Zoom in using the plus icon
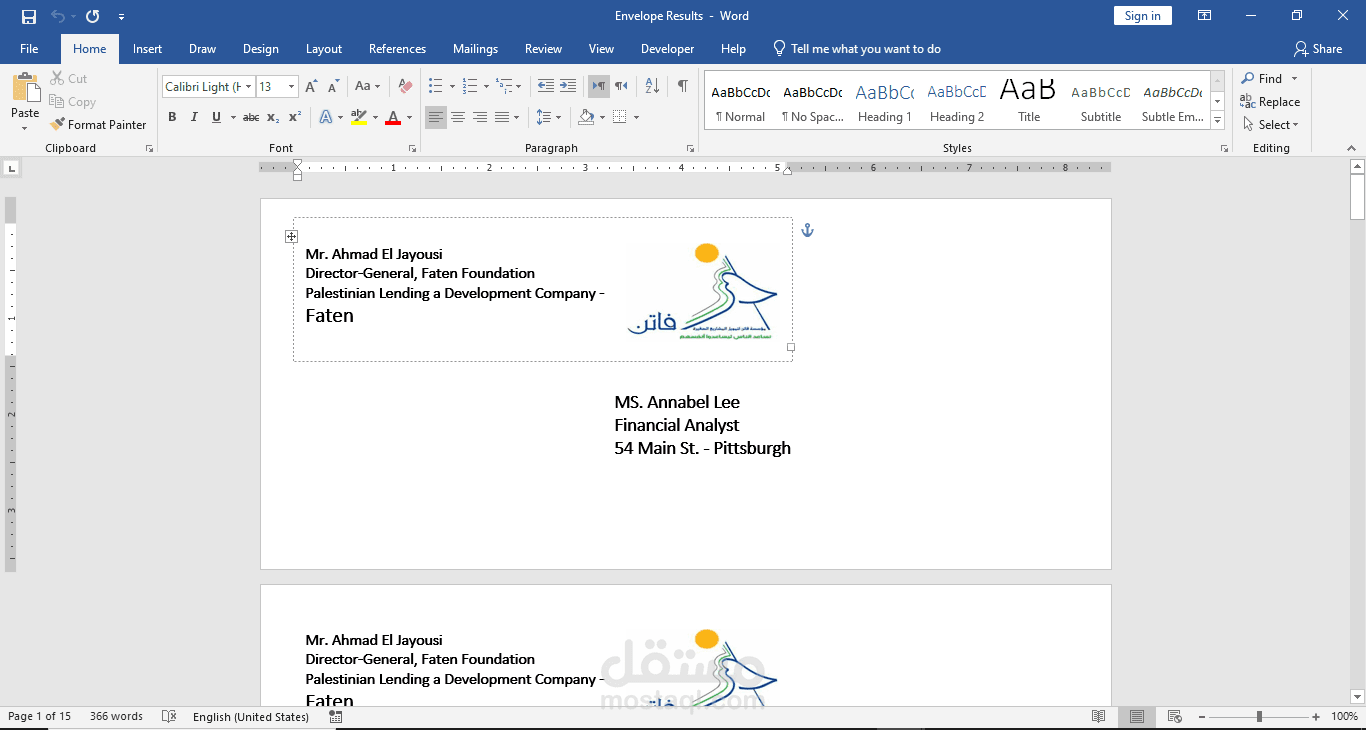1366x730 pixels. (x=1318, y=717)
